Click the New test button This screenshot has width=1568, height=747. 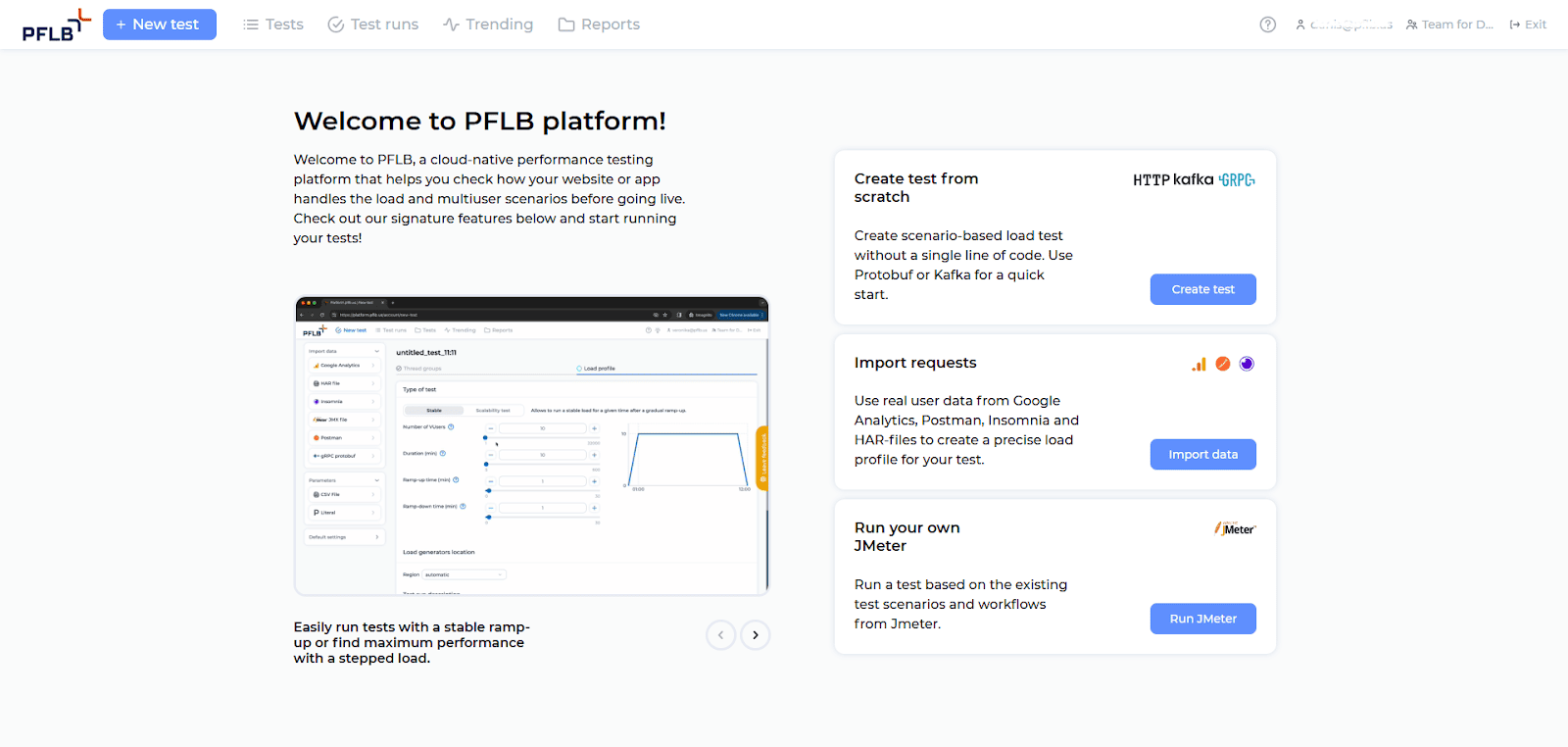coord(160,25)
